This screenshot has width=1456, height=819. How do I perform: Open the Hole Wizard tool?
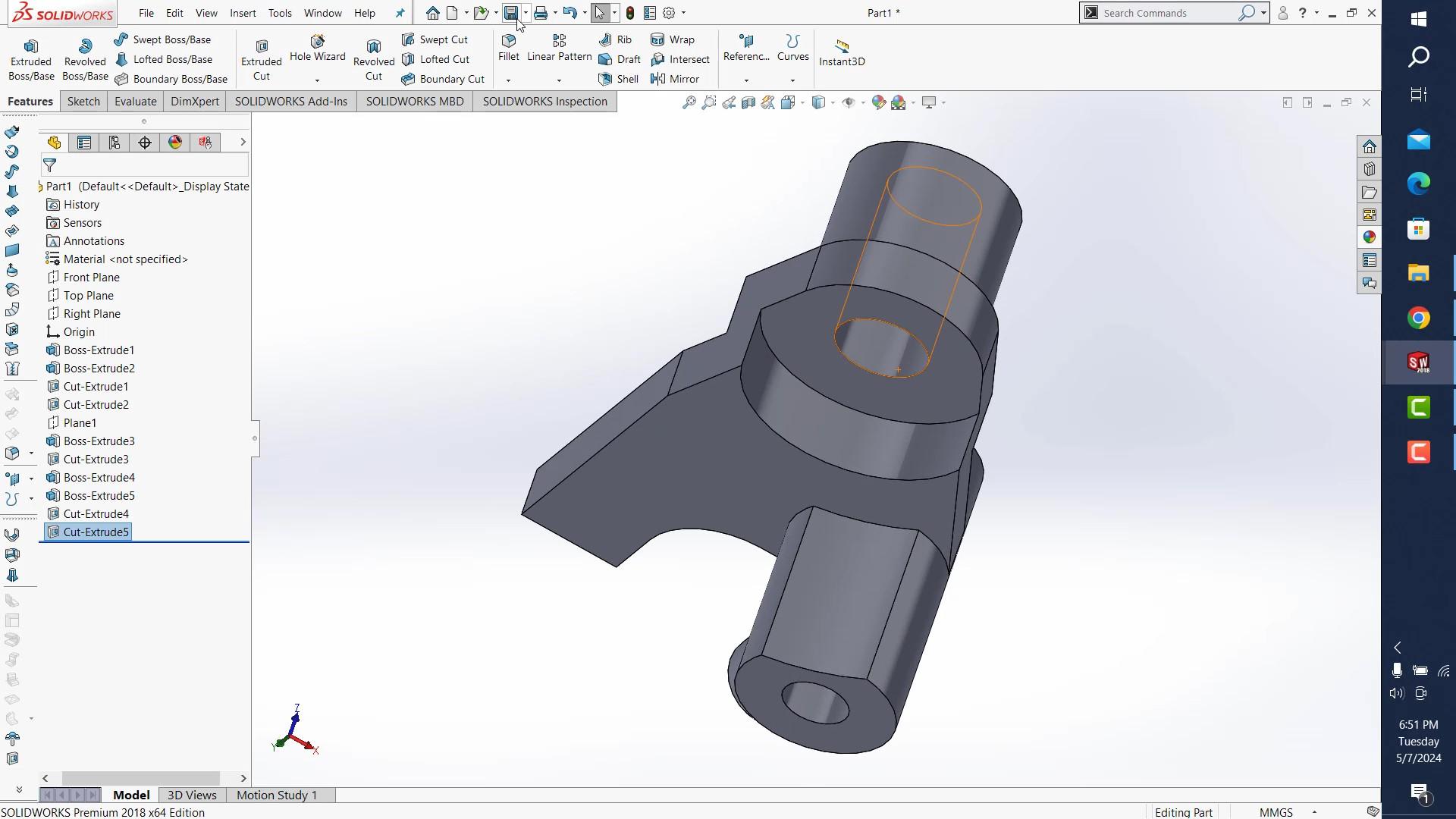pos(317,49)
